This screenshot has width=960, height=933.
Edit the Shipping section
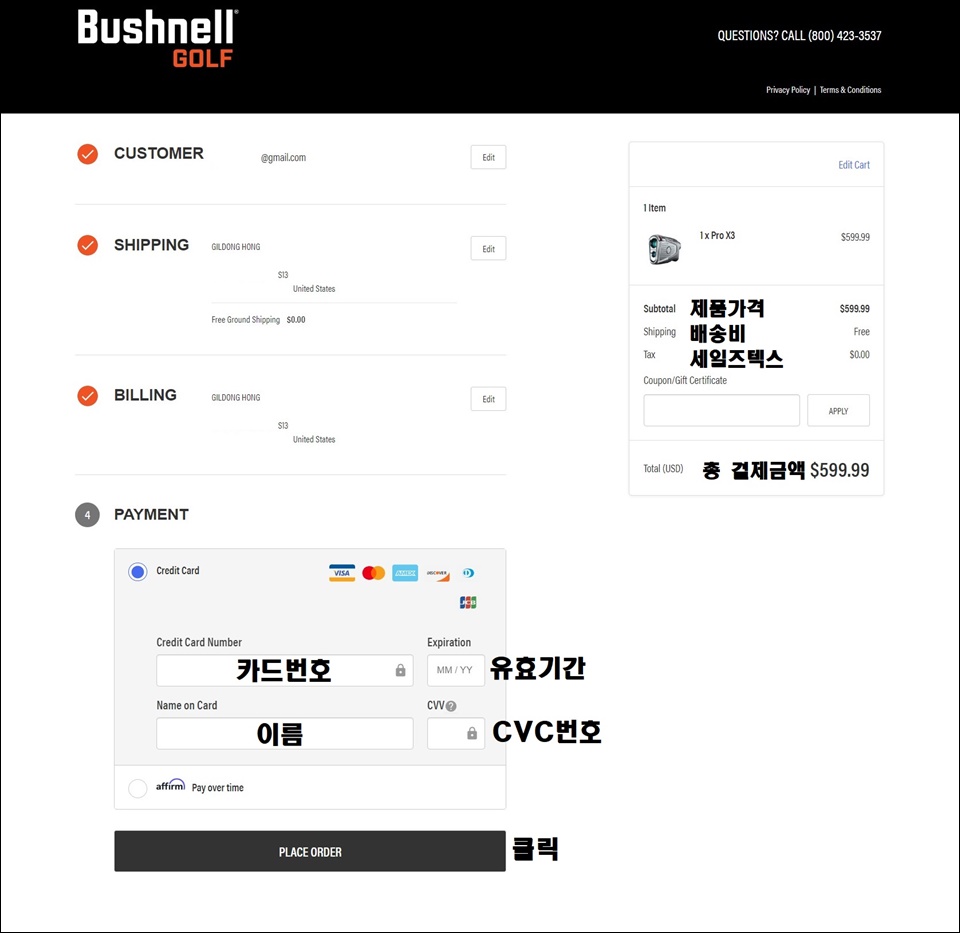(489, 249)
